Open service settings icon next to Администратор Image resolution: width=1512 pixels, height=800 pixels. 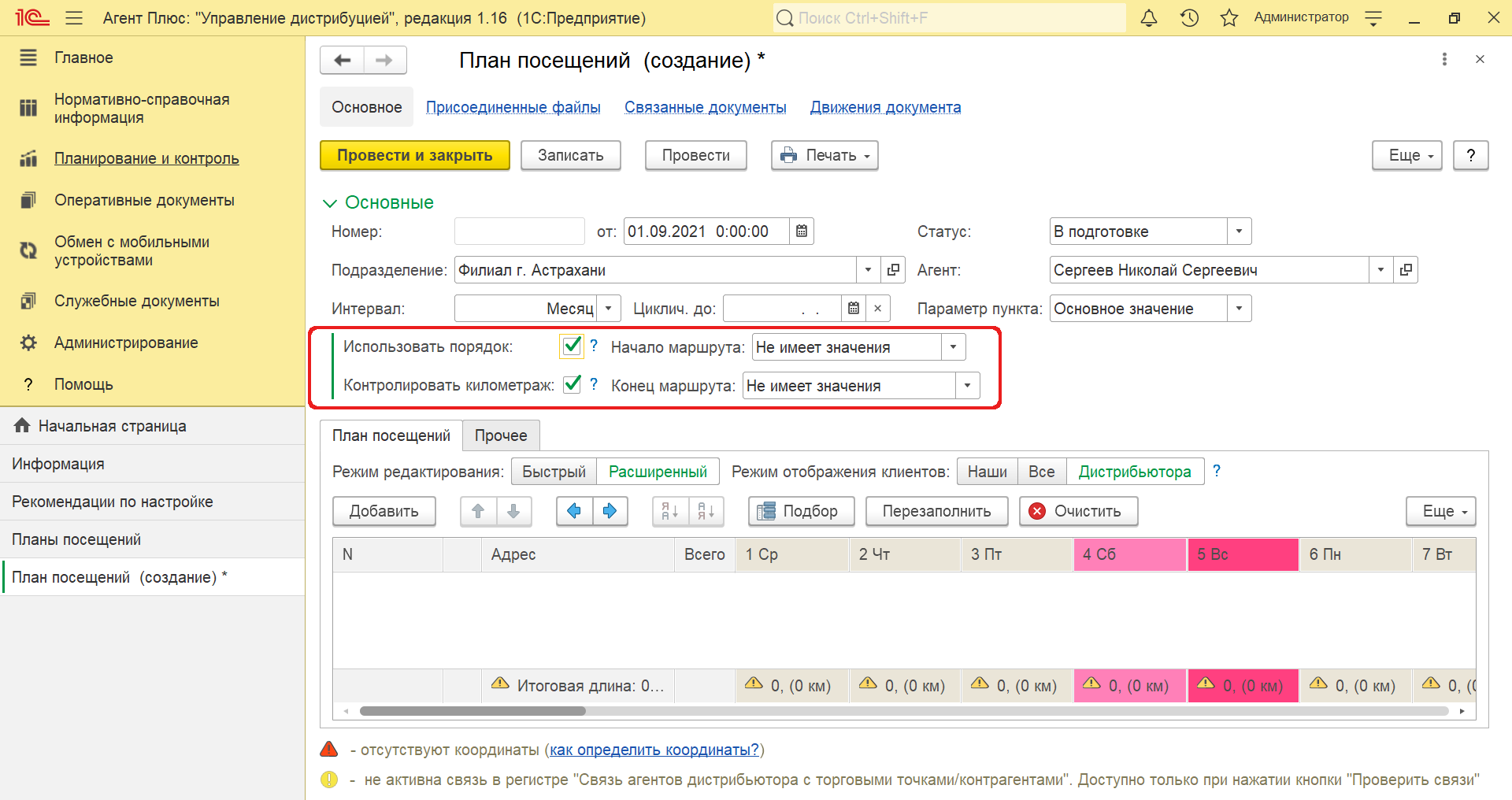(x=1373, y=18)
